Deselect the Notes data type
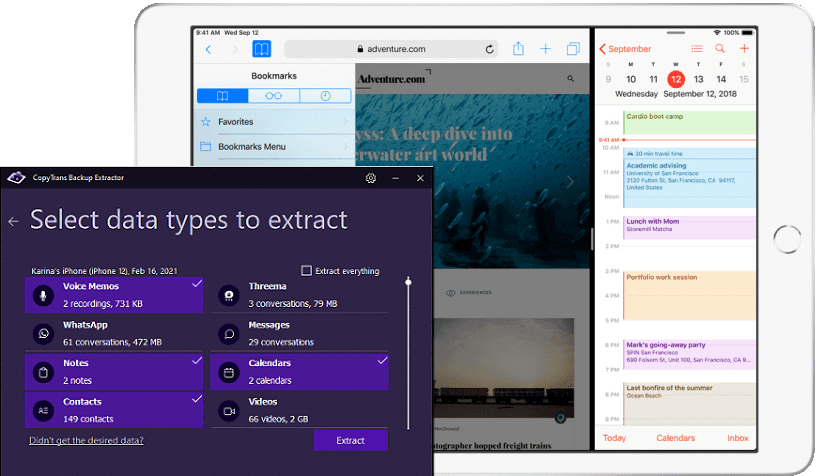Image resolution: width=816 pixels, height=476 pixels. pyautogui.click(x=114, y=372)
